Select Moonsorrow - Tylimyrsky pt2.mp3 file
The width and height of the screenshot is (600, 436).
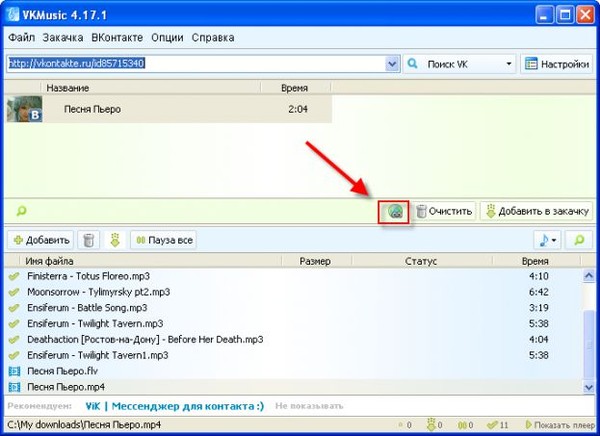point(294,292)
